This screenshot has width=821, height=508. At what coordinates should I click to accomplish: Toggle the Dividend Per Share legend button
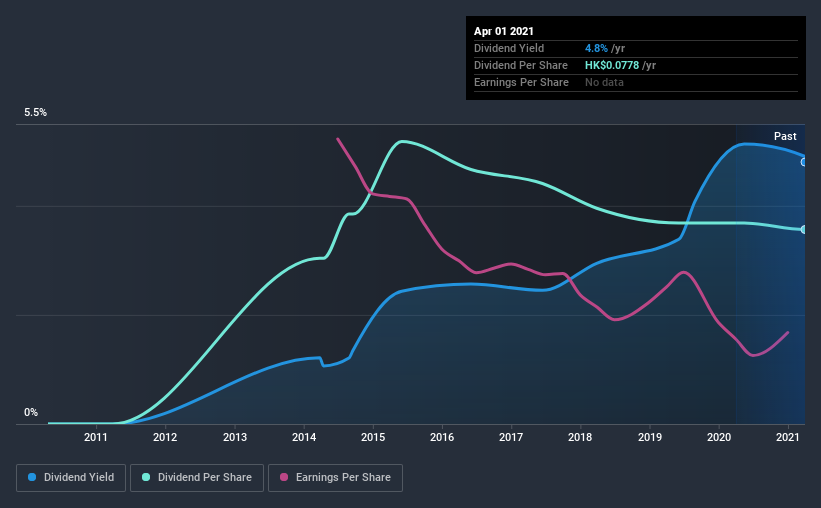click(197, 478)
